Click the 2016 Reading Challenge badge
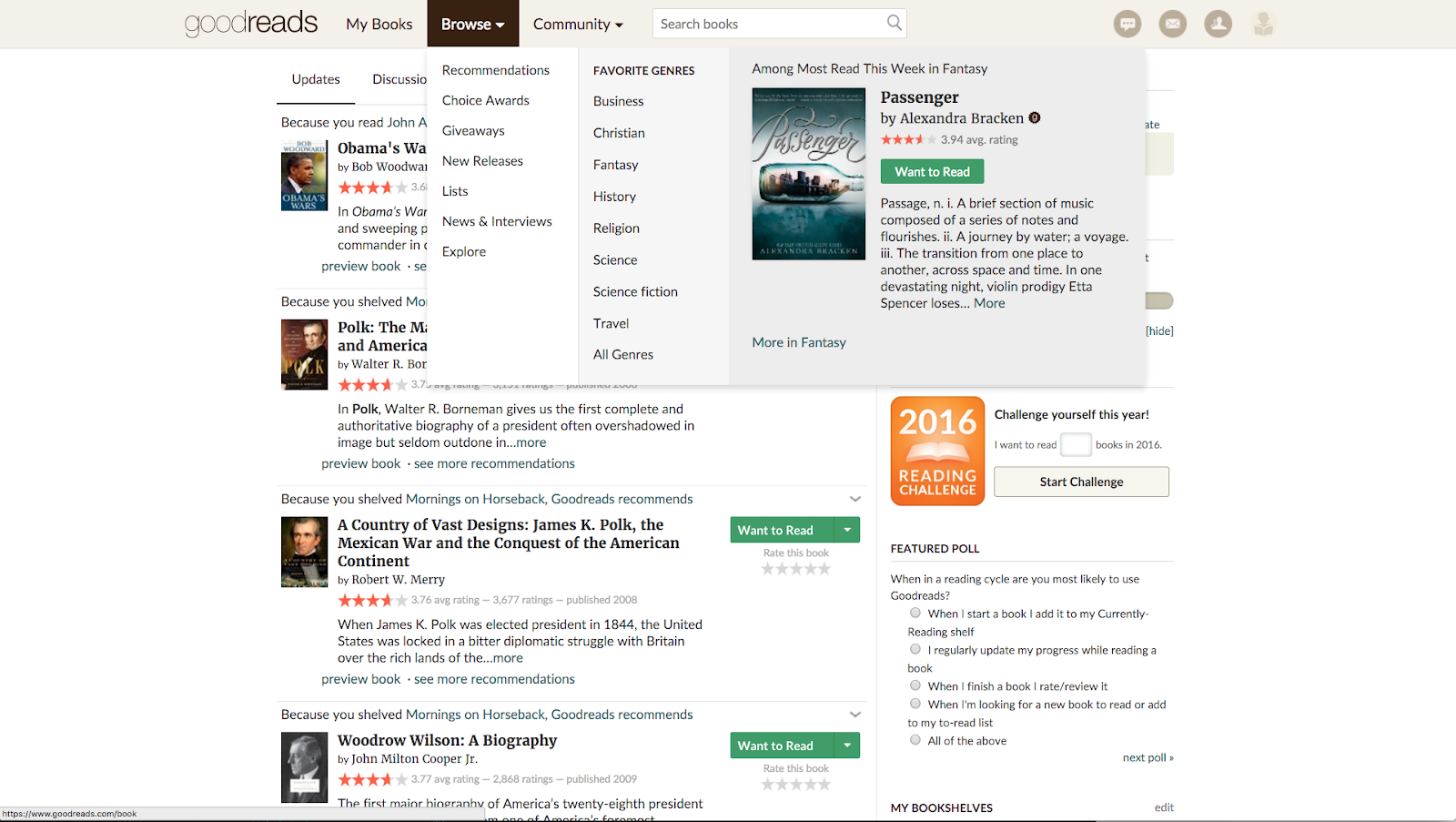The width and height of the screenshot is (1456, 822). (x=937, y=451)
